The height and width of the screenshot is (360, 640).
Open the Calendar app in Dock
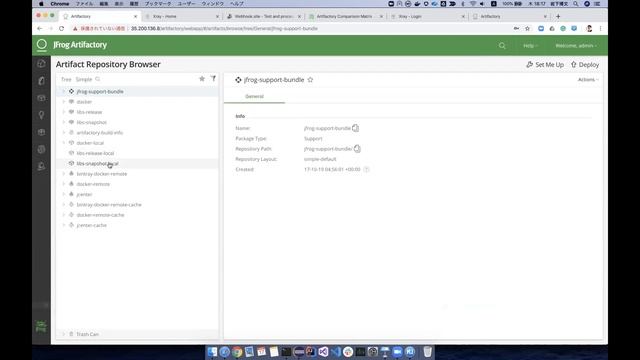[262, 351]
